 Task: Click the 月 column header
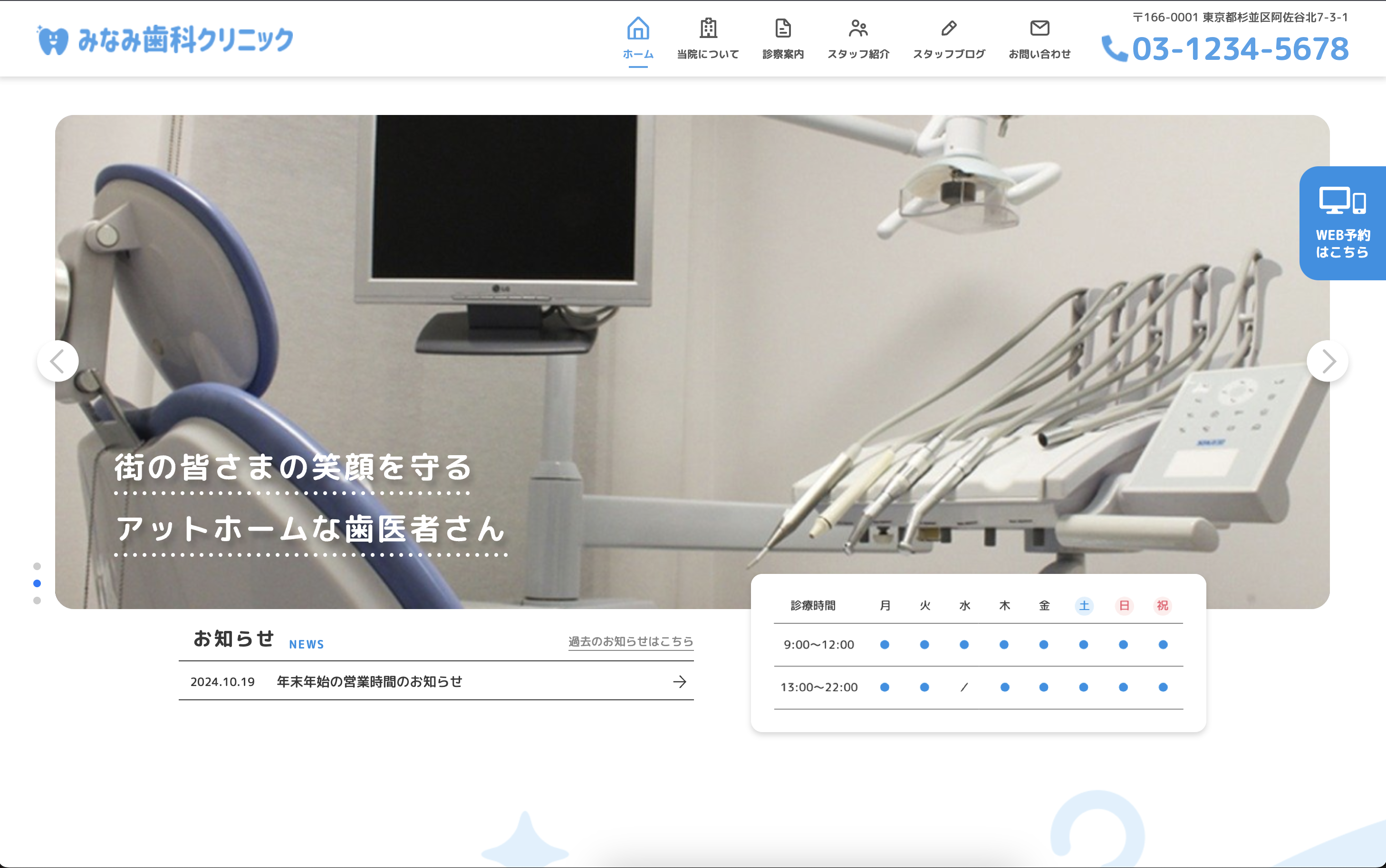pyautogui.click(x=885, y=606)
